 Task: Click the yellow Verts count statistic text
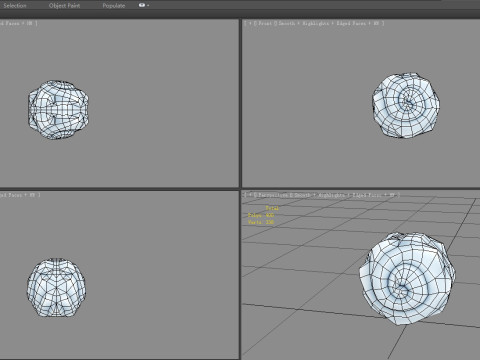pyautogui.click(x=261, y=222)
